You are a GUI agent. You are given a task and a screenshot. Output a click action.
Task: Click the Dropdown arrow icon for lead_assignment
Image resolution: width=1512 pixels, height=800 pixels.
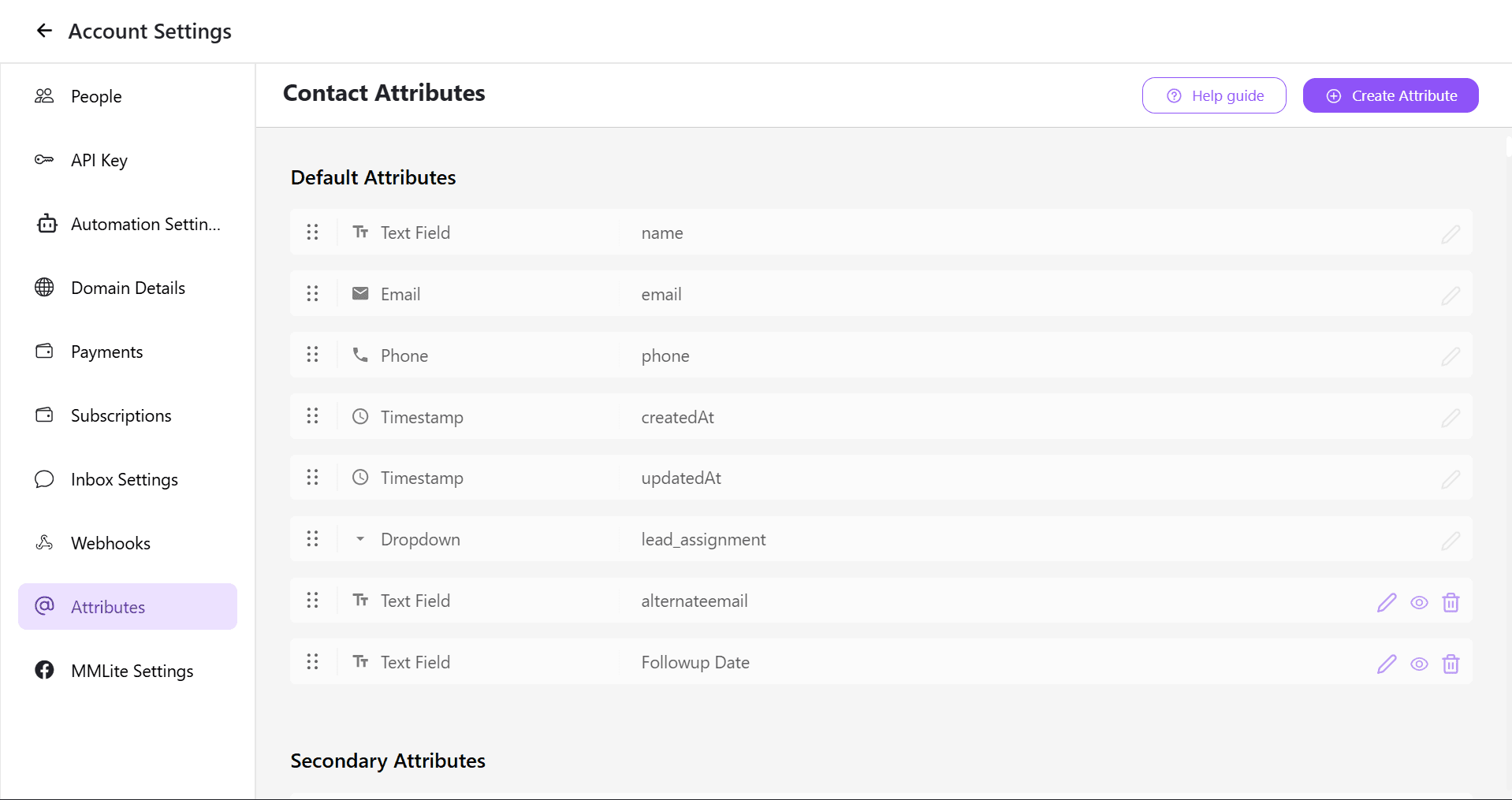tap(360, 539)
